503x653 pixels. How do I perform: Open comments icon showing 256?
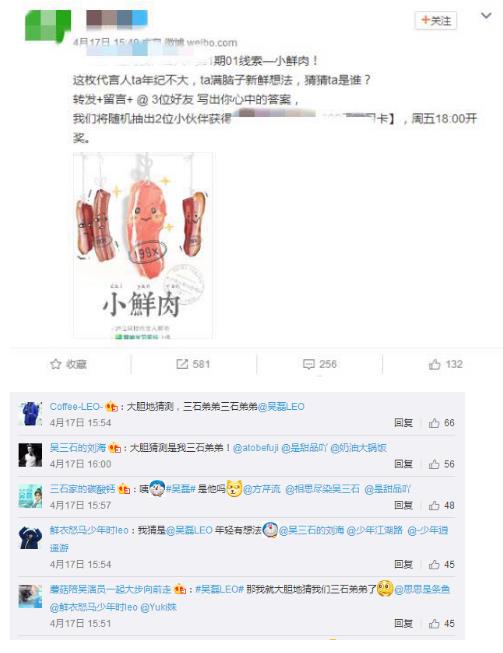tap(309, 364)
